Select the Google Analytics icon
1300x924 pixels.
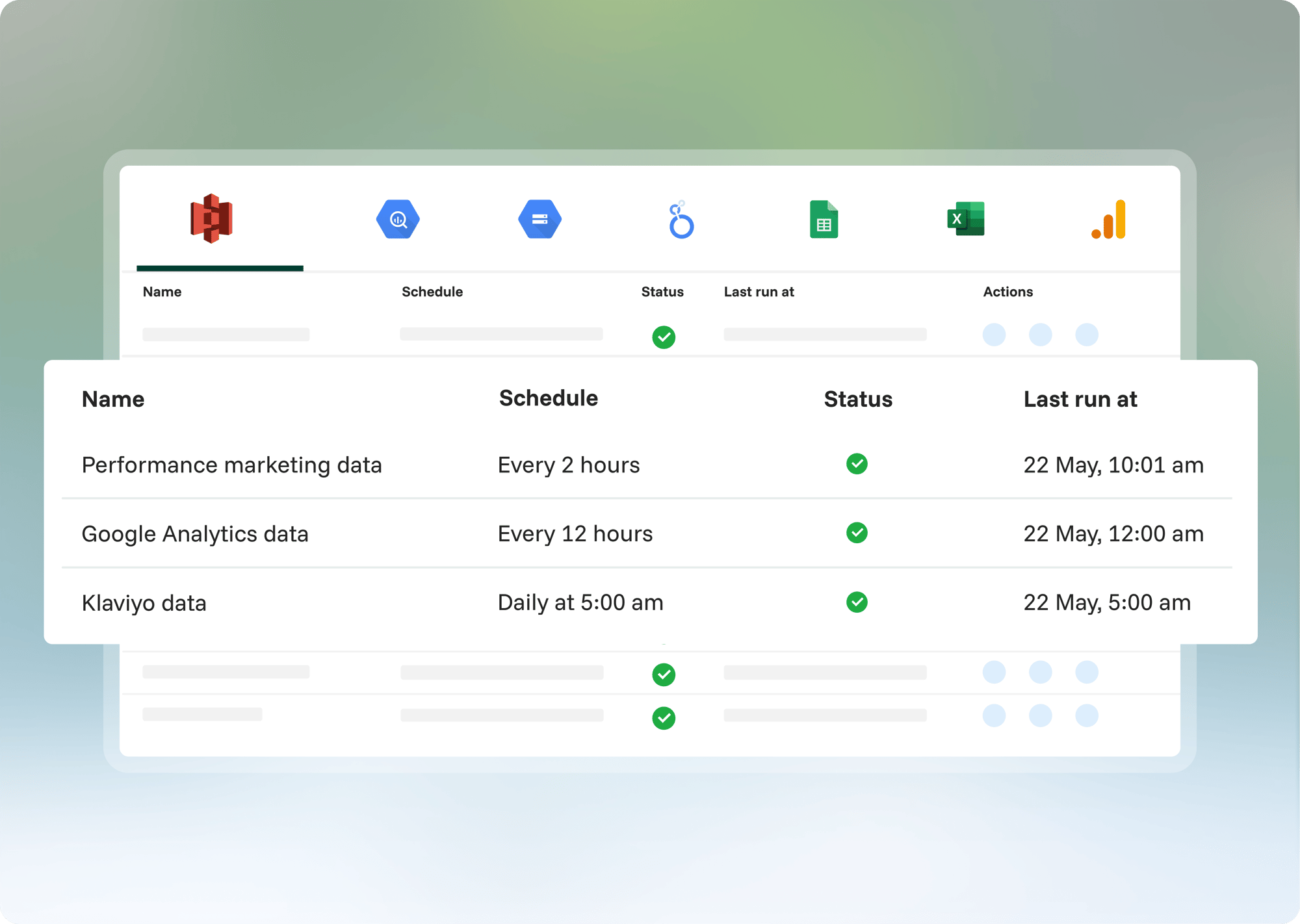tap(1109, 219)
